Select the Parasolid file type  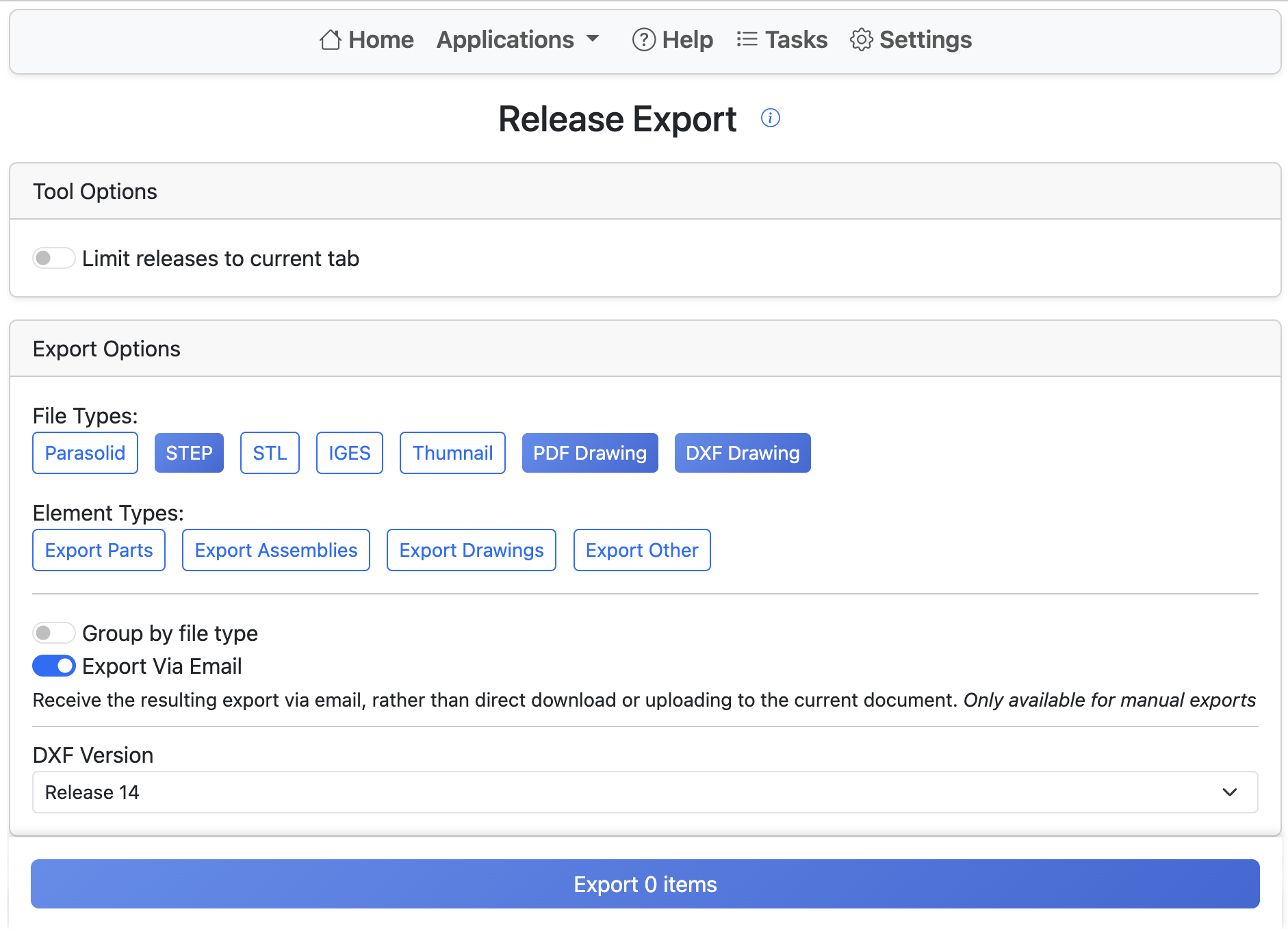click(85, 452)
